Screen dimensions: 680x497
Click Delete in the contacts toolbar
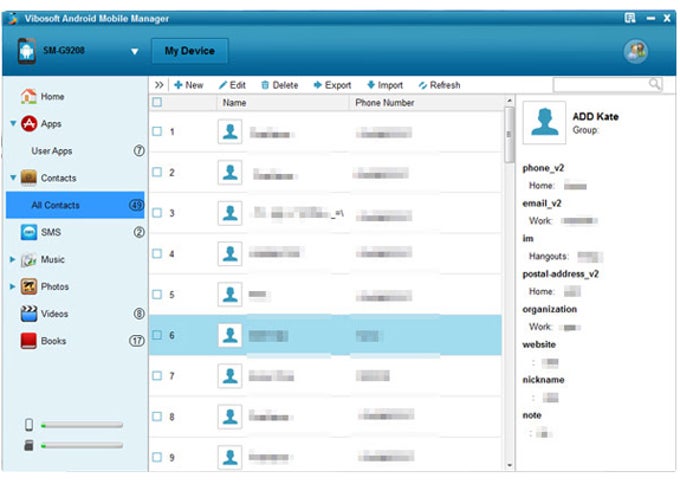click(x=280, y=85)
